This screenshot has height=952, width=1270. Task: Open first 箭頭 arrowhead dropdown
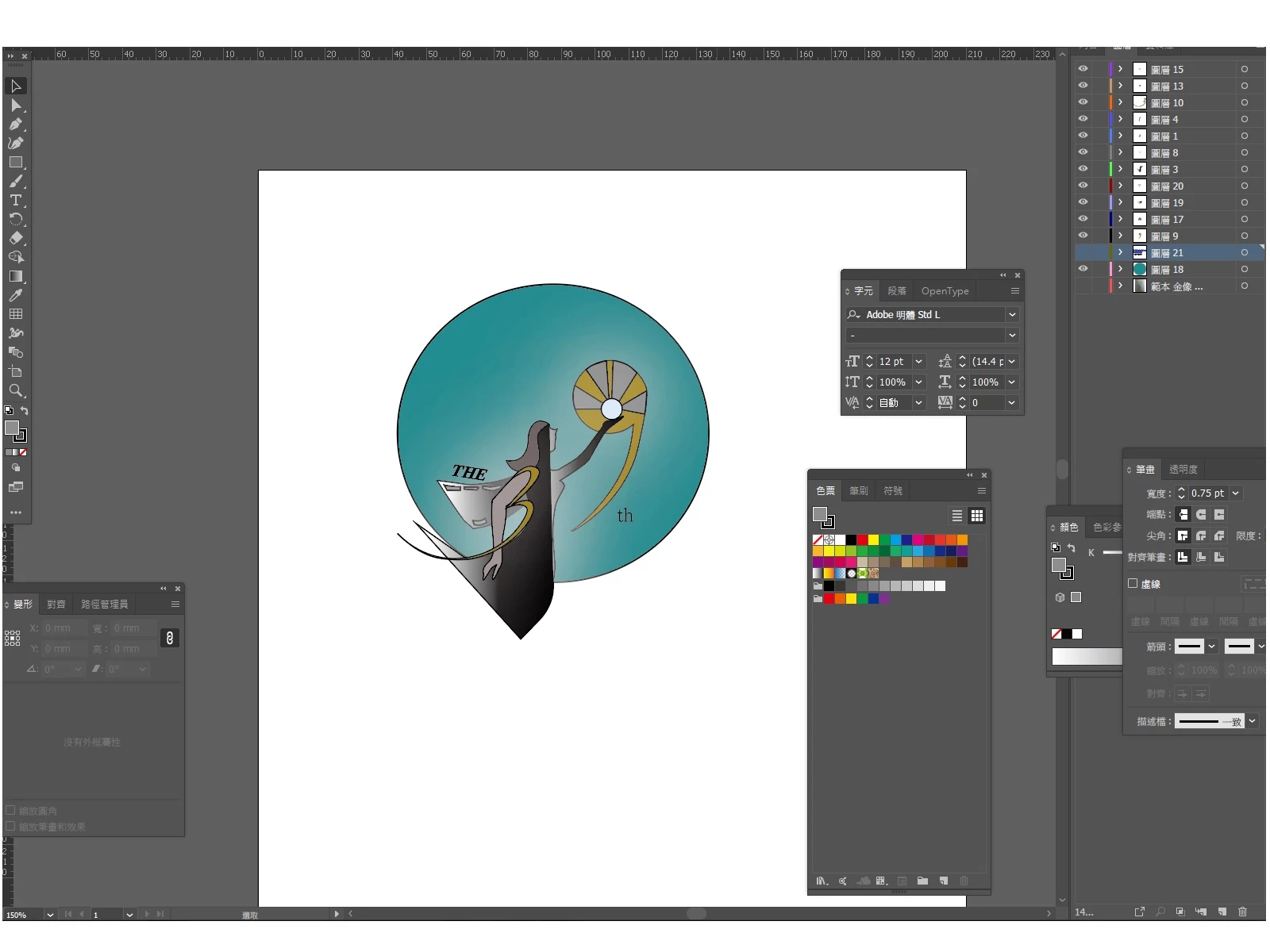click(1212, 647)
